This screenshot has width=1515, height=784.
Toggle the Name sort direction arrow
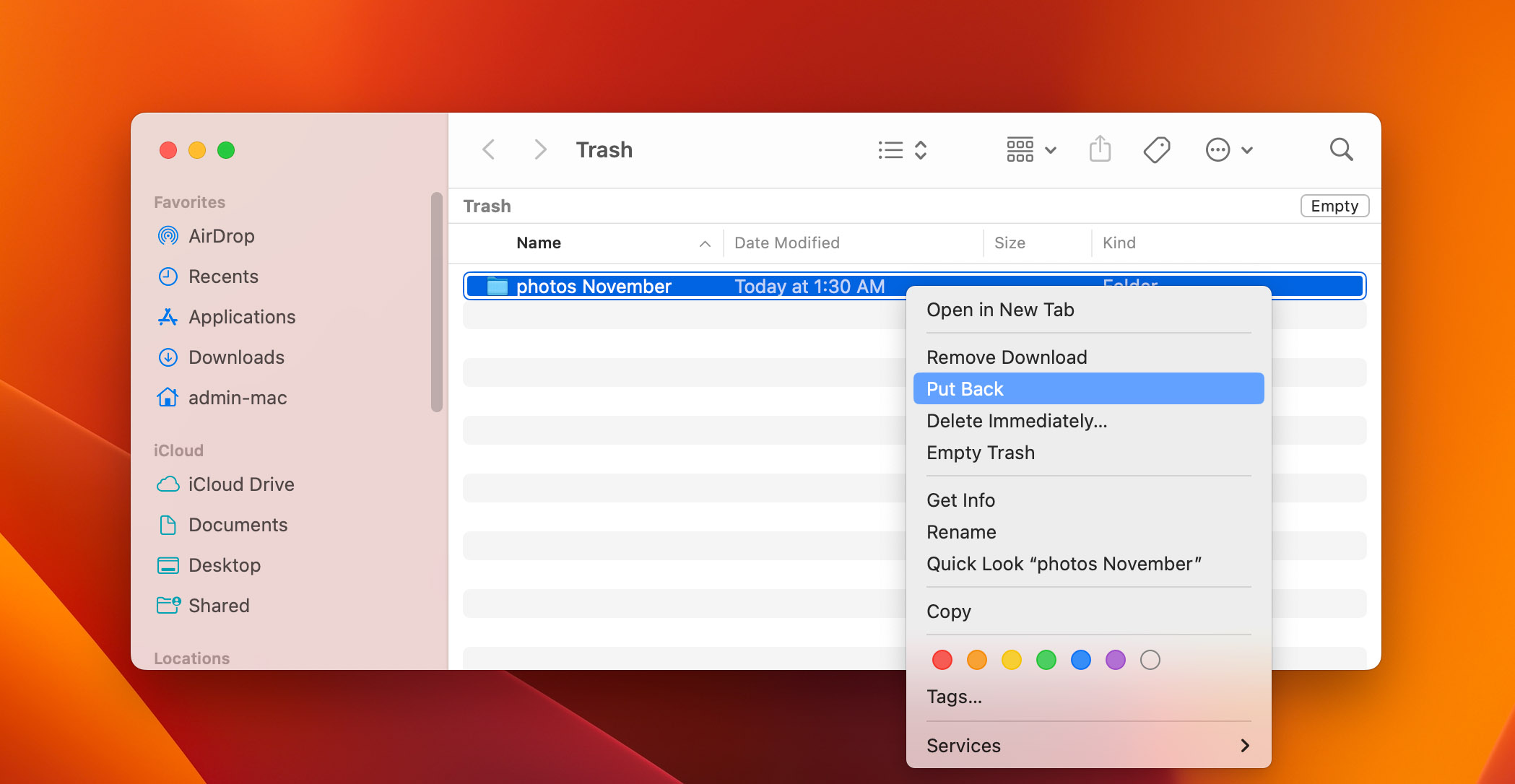[x=705, y=244]
